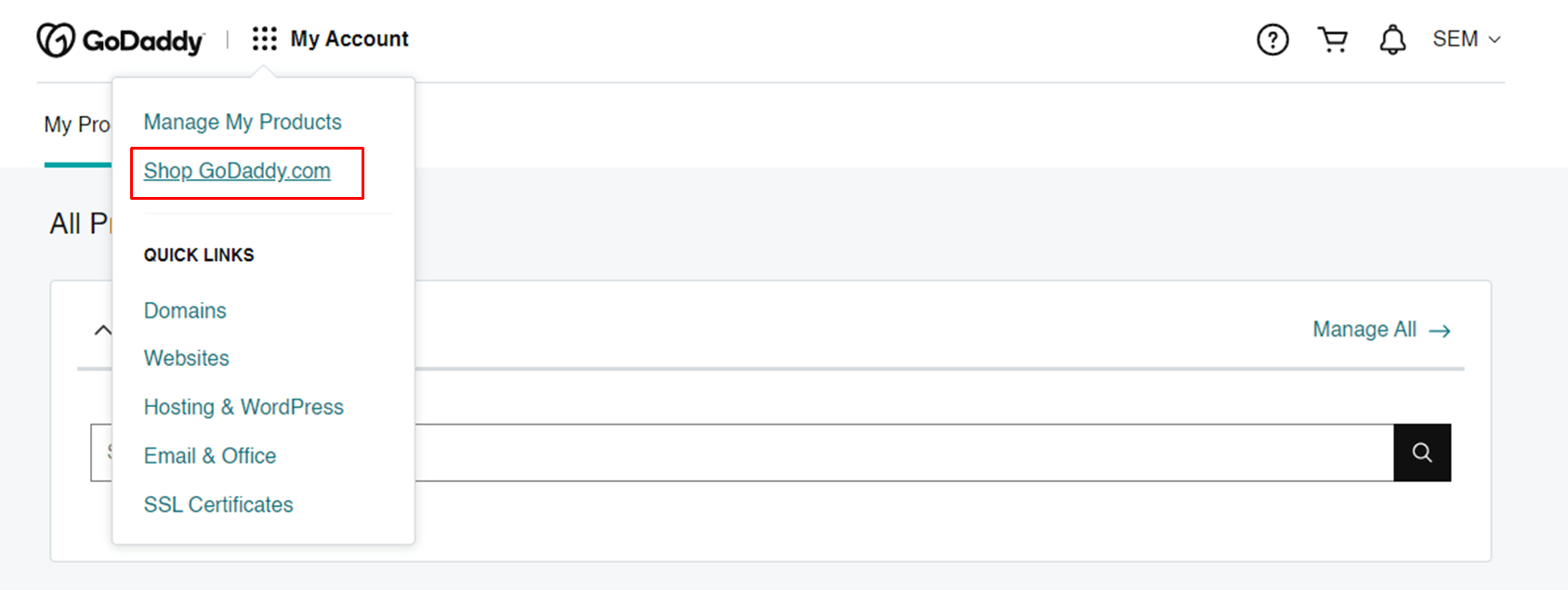Viewport: 1568px width, 590px height.
Task: Open Hosting & WordPress quick link
Action: pyautogui.click(x=244, y=407)
